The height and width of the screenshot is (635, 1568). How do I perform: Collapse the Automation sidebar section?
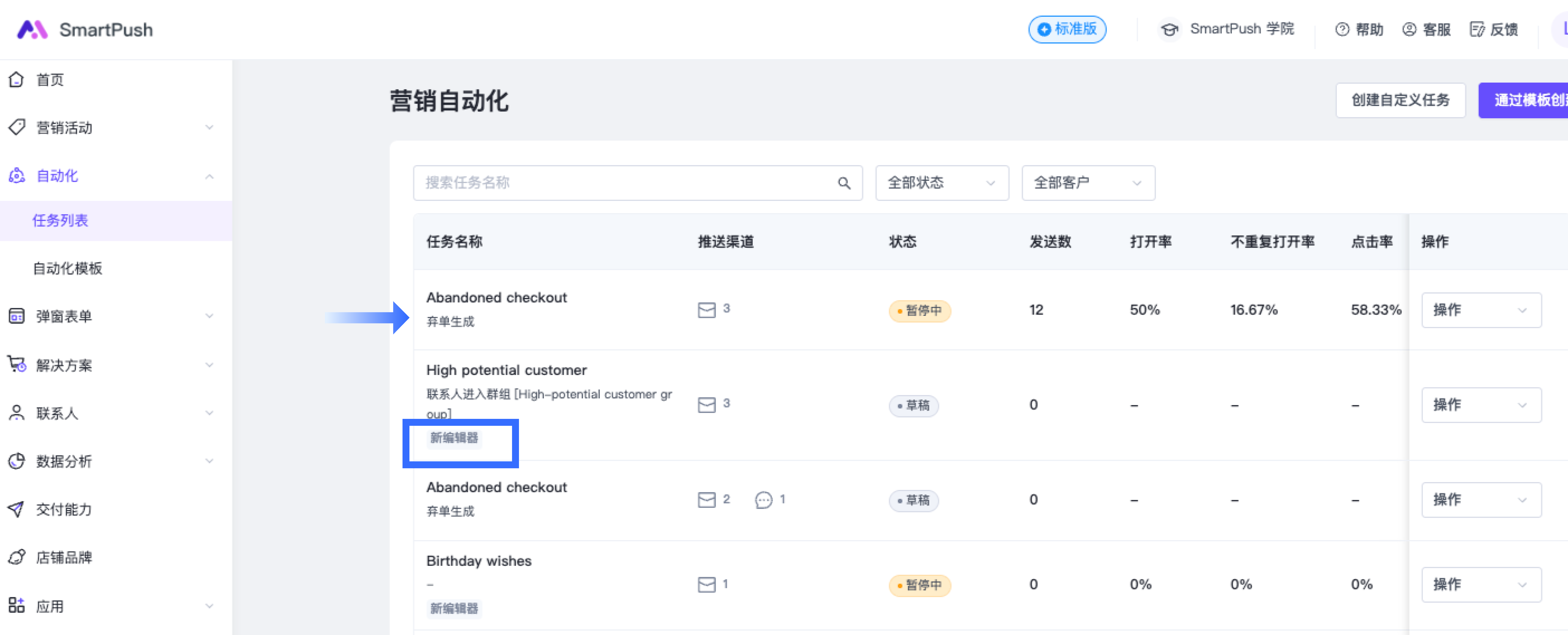point(209,176)
